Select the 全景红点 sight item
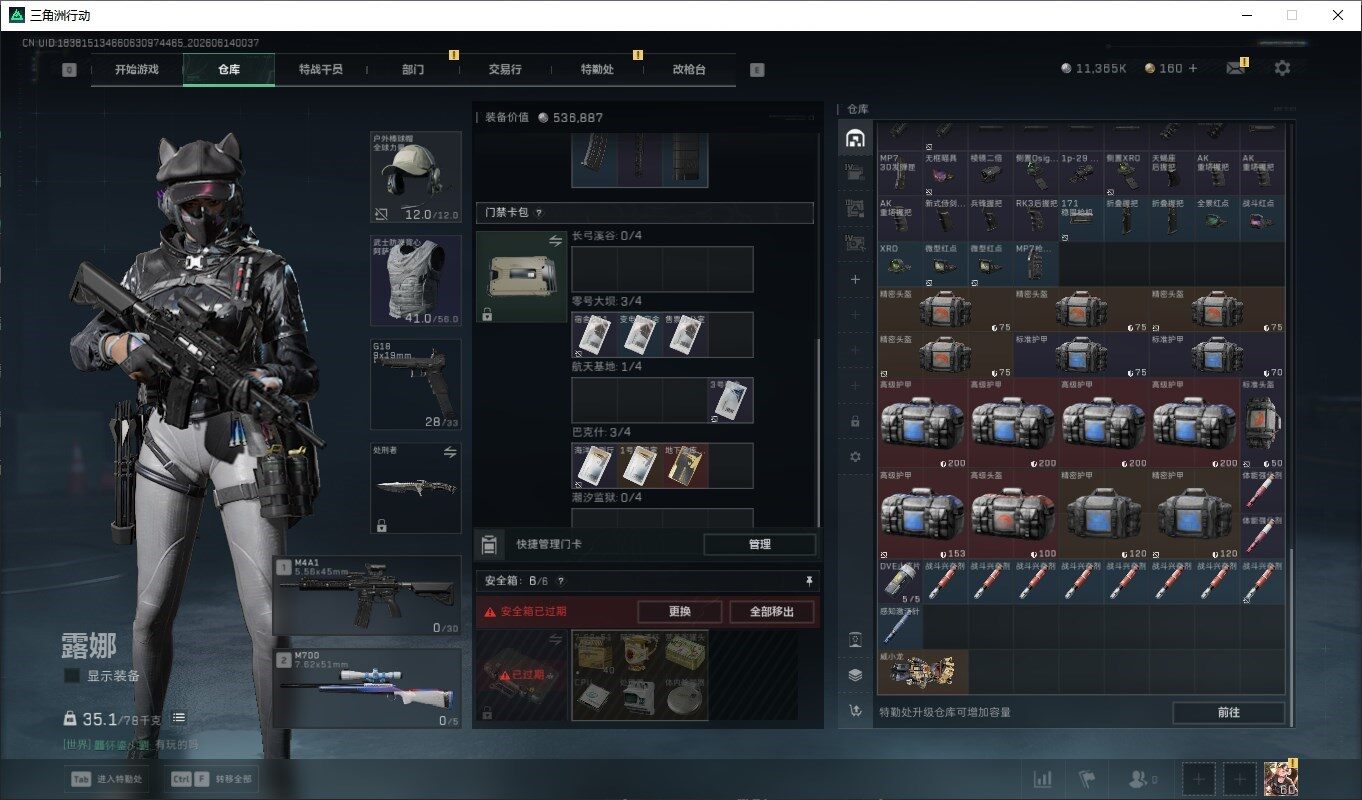 [1217, 218]
